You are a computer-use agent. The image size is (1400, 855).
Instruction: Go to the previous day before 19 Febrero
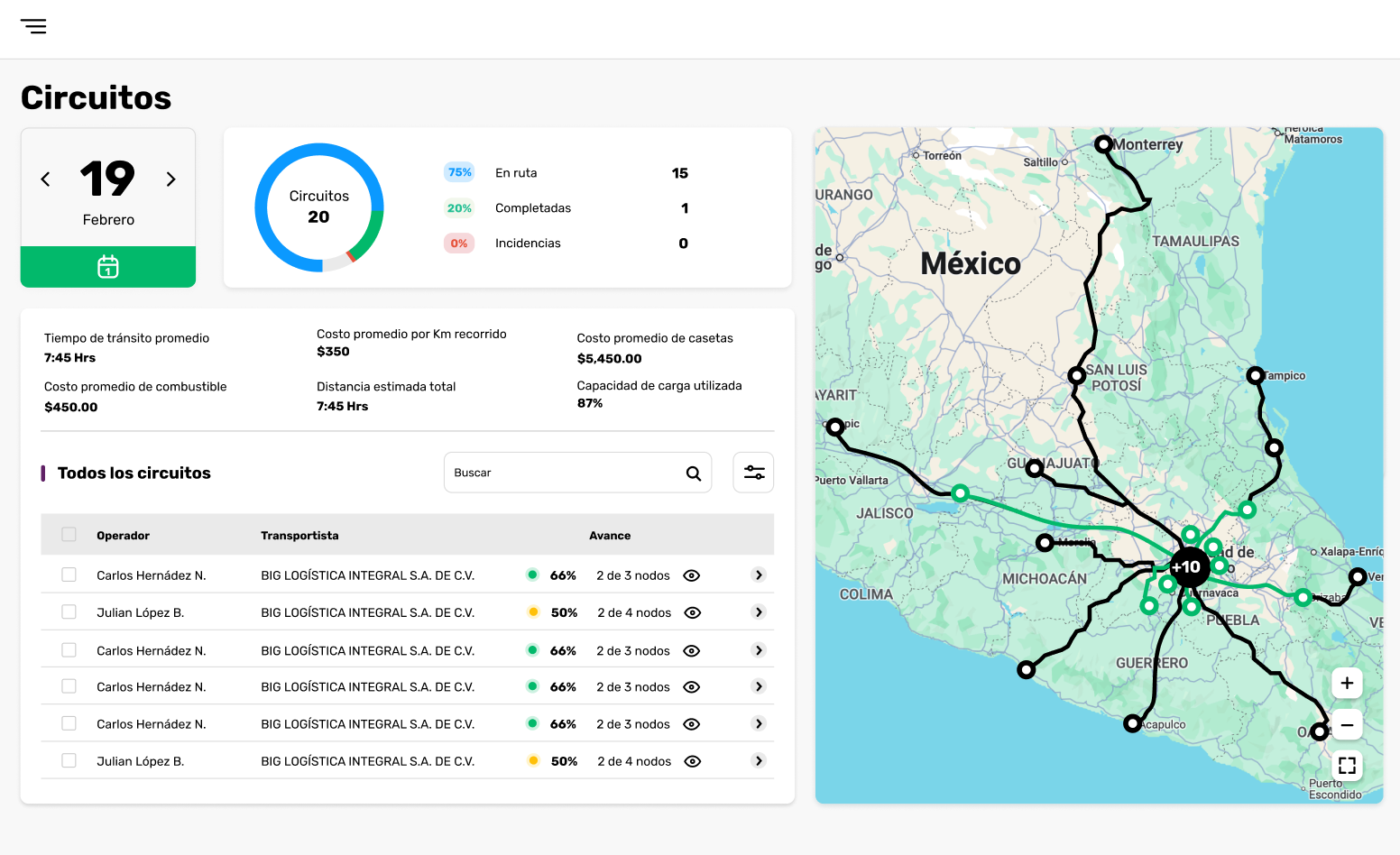pos(45,179)
